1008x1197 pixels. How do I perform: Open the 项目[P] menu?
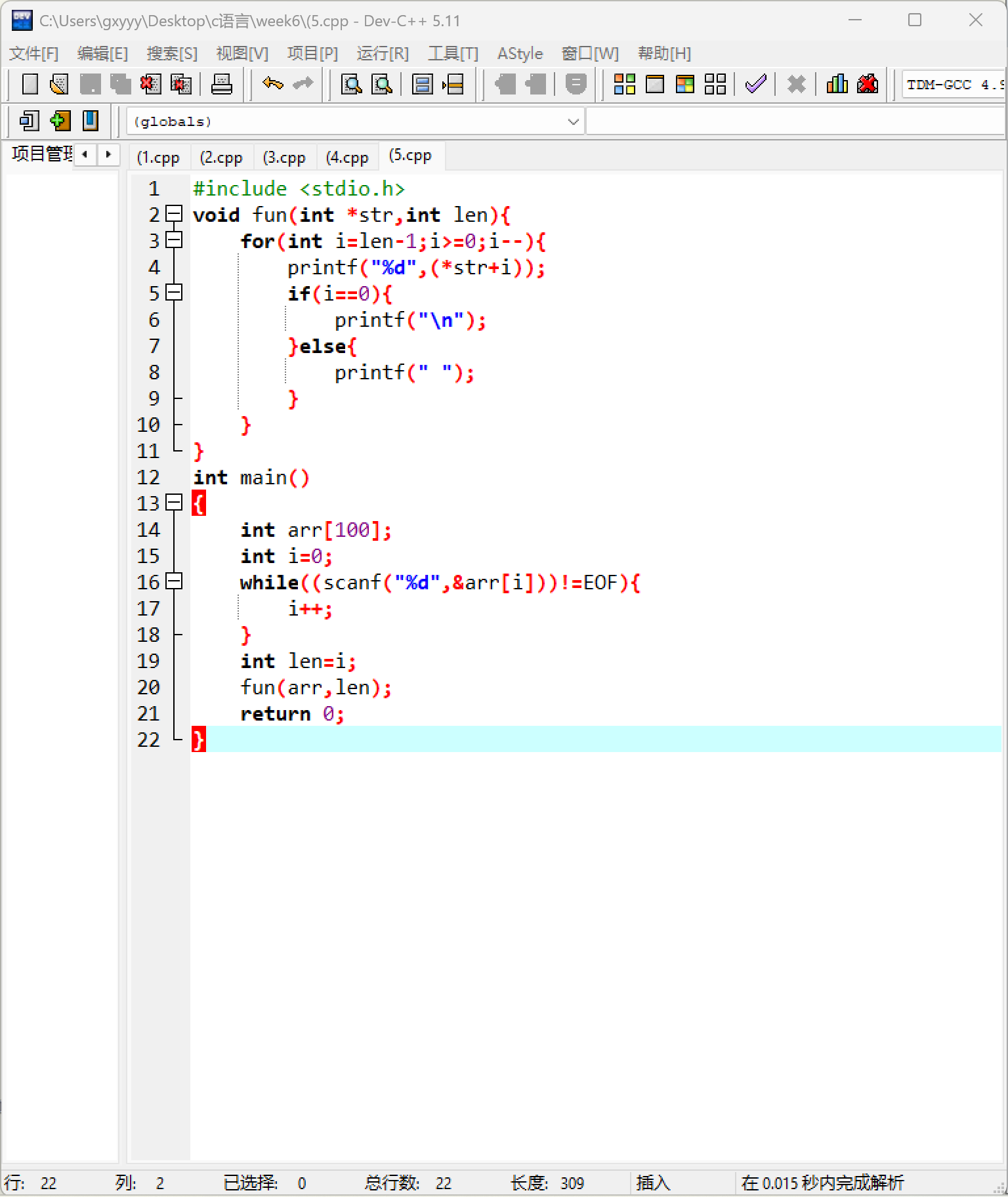[x=312, y=53]
